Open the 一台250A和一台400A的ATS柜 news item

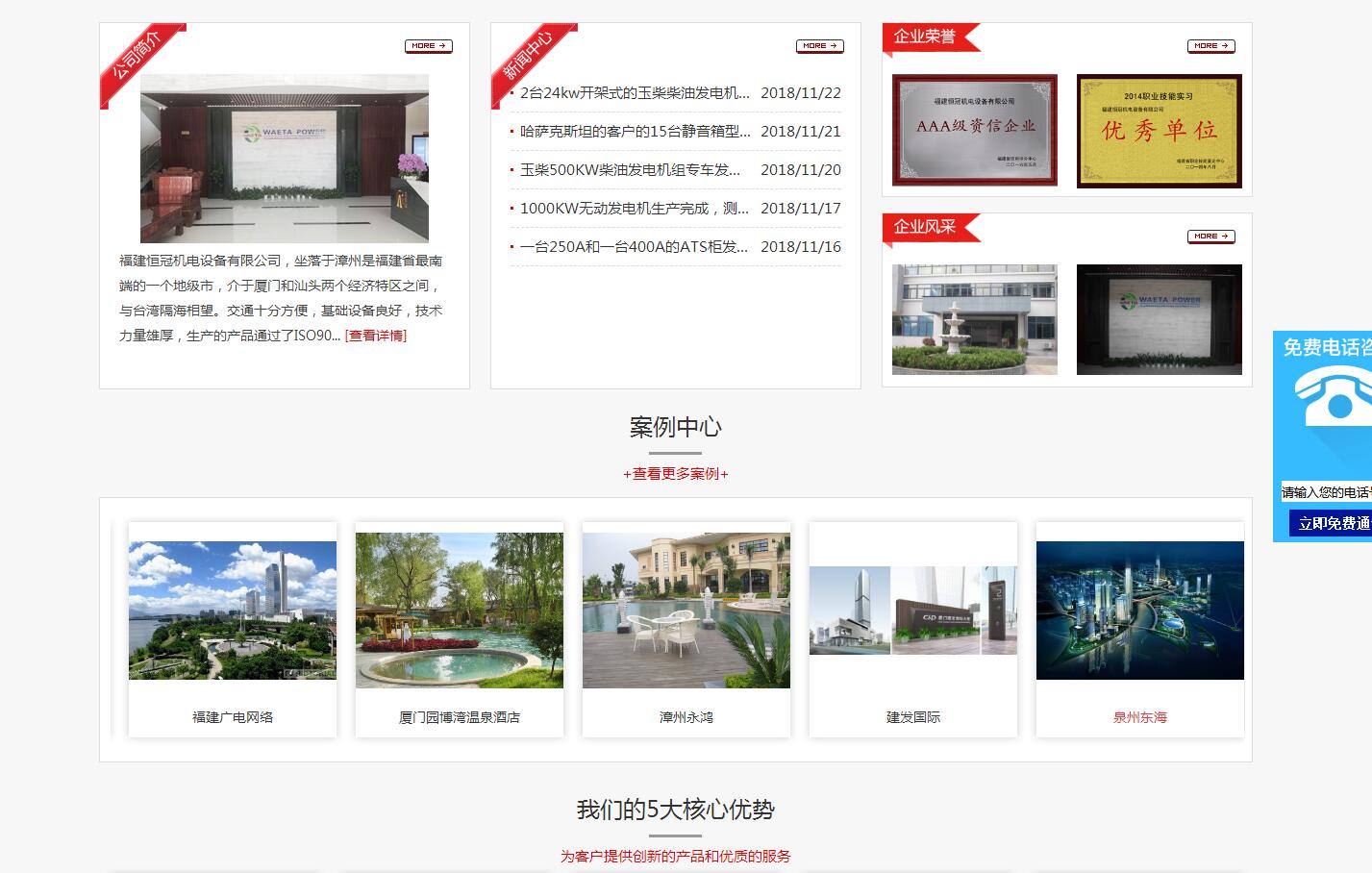pyautogui.click(x=634, y=247)
